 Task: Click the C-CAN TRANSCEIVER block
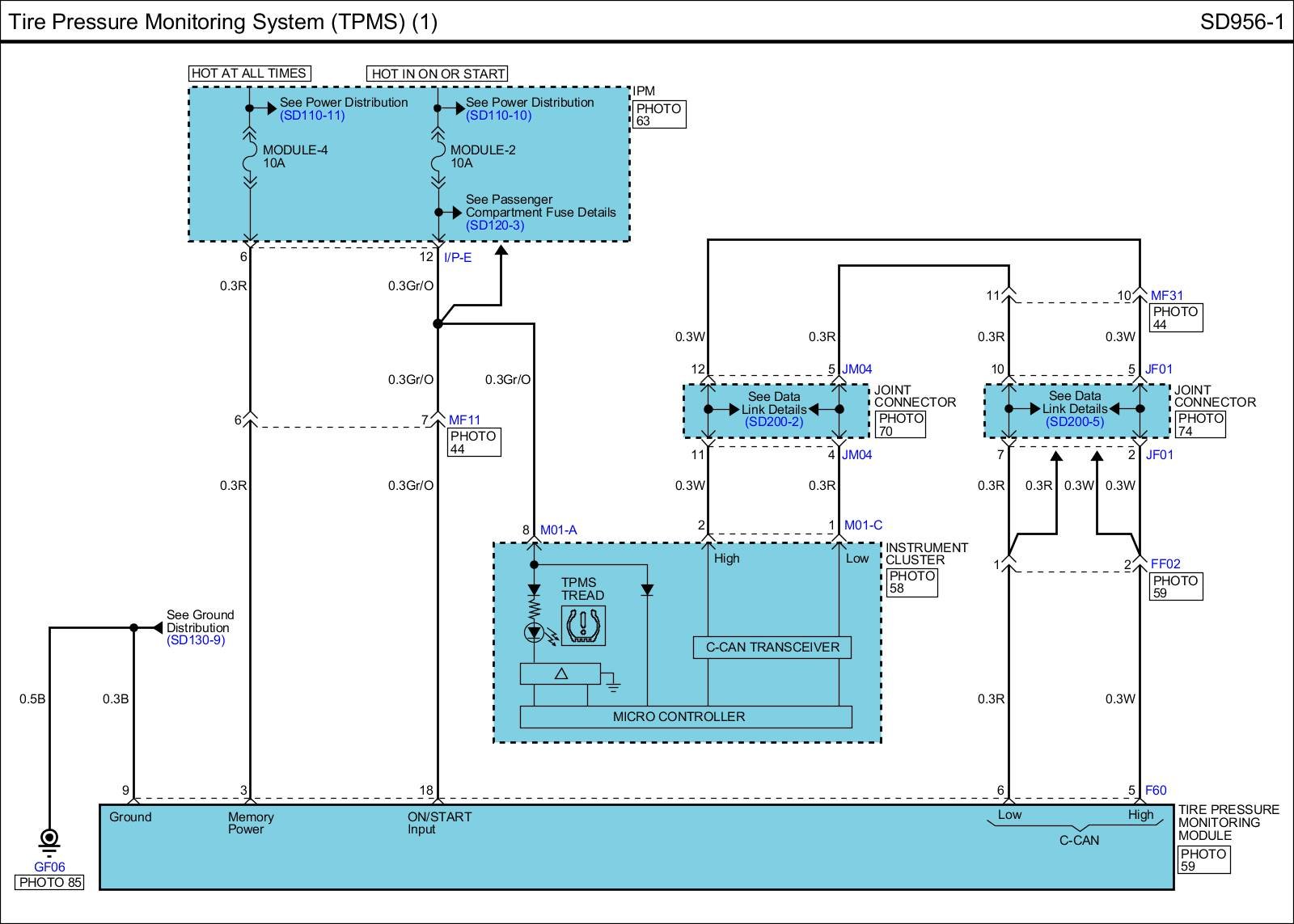772,647
